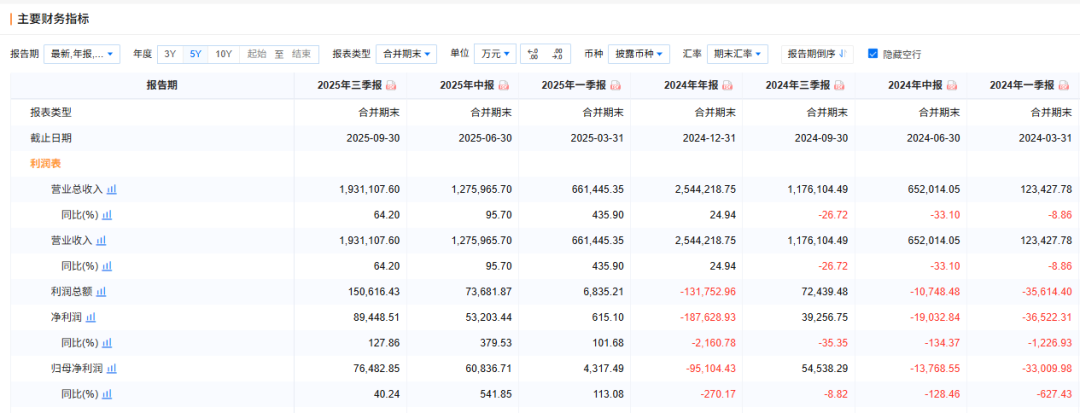Click 利润表 section label

tap(44, 164)
